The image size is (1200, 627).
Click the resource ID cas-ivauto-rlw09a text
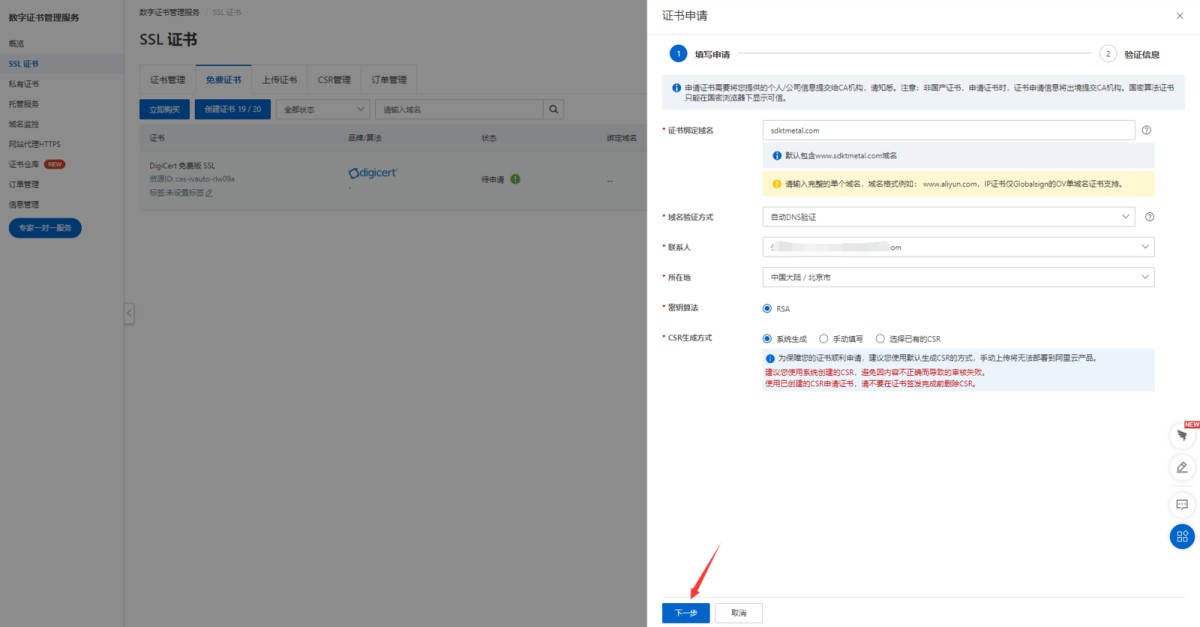pos(192,179)
